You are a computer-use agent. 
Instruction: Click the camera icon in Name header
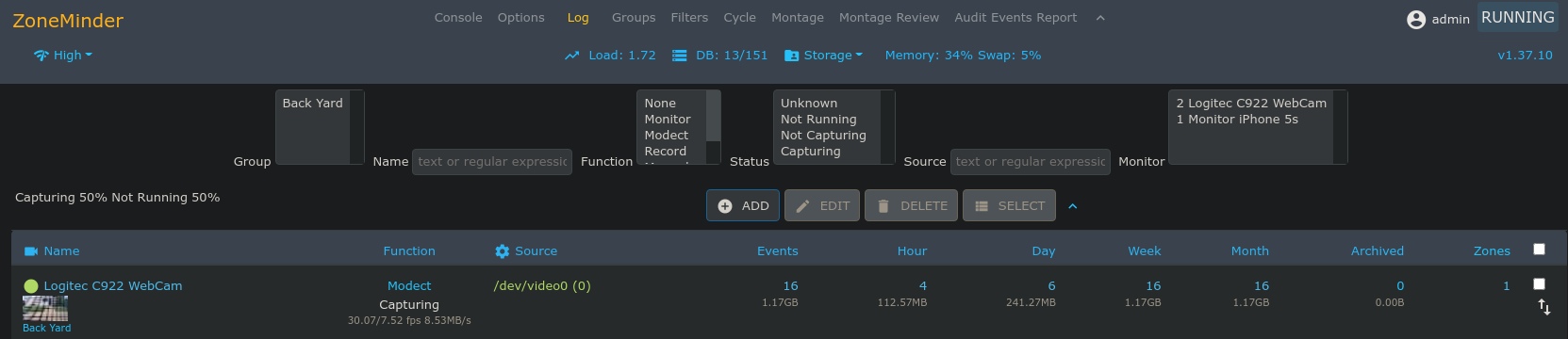click(31, 251)
